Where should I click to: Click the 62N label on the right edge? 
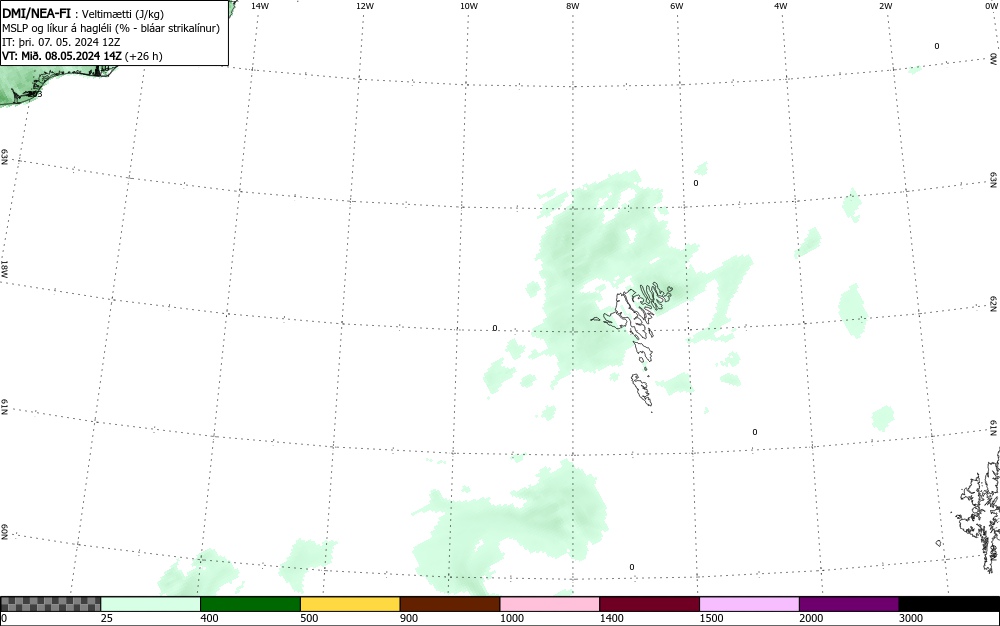pos(994,305)
